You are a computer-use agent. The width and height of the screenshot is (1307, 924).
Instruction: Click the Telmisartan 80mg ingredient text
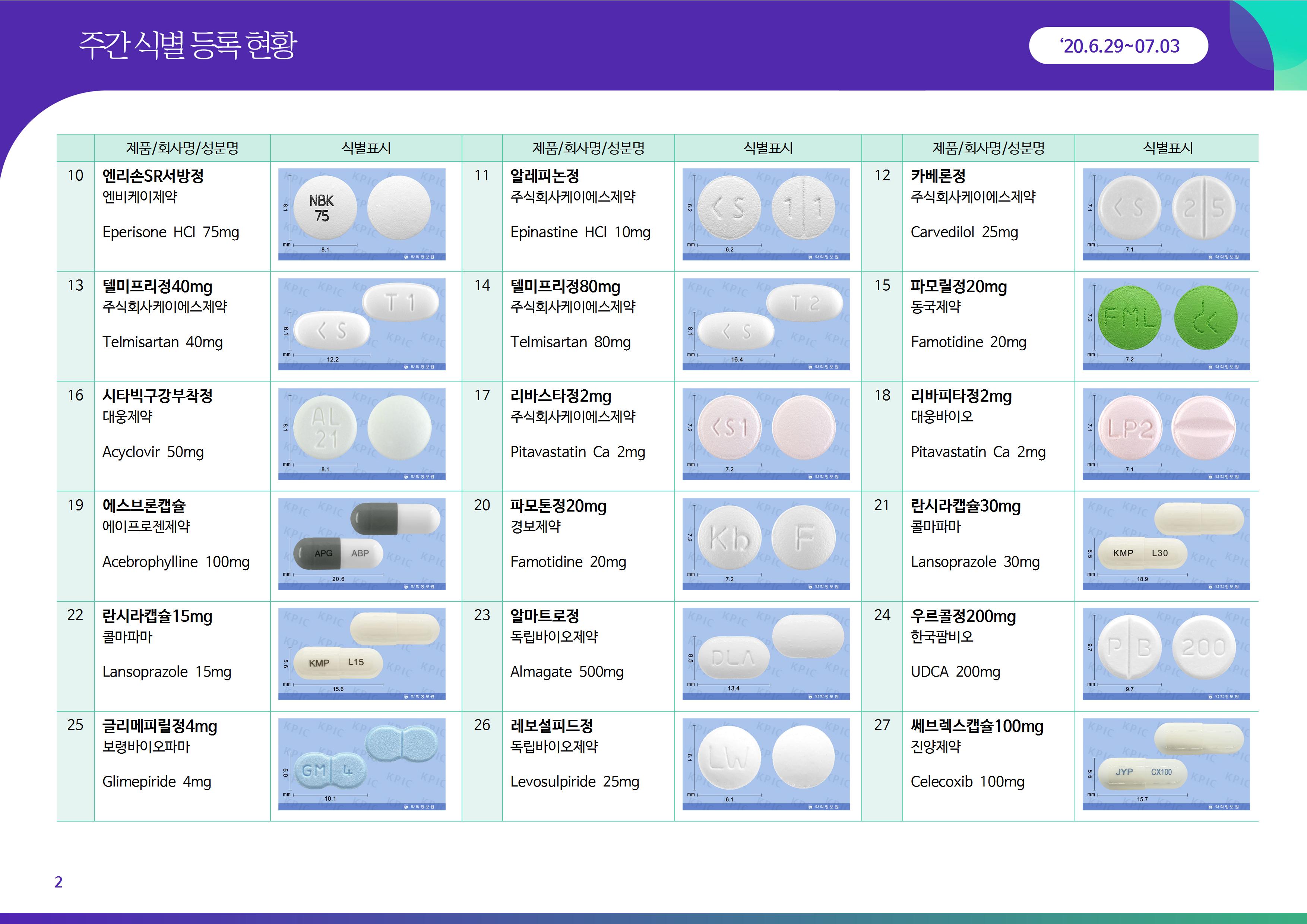pyautogui.click(x=570, y=342)
